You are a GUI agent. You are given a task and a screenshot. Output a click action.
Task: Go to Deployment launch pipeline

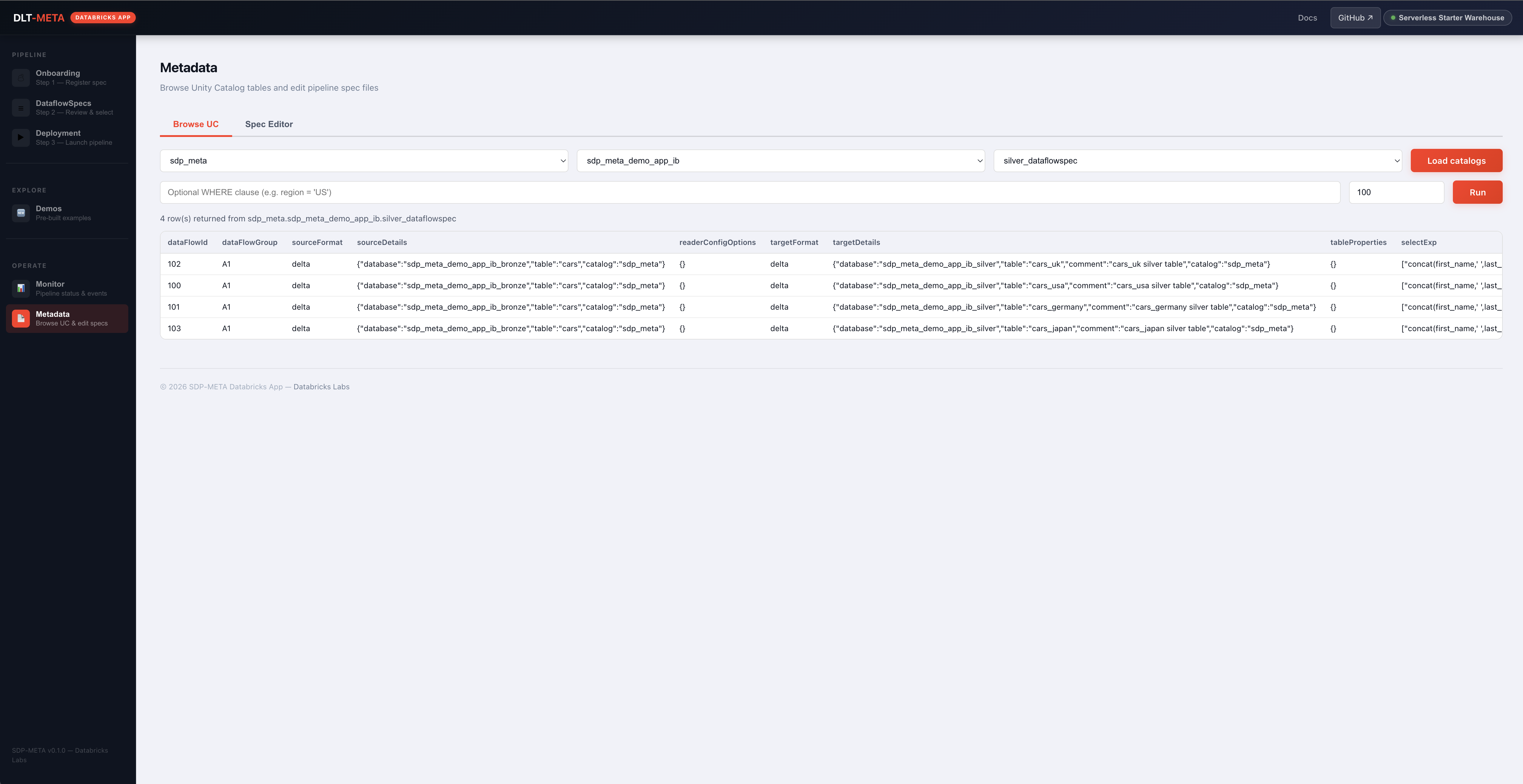click(x=67, y=138)
